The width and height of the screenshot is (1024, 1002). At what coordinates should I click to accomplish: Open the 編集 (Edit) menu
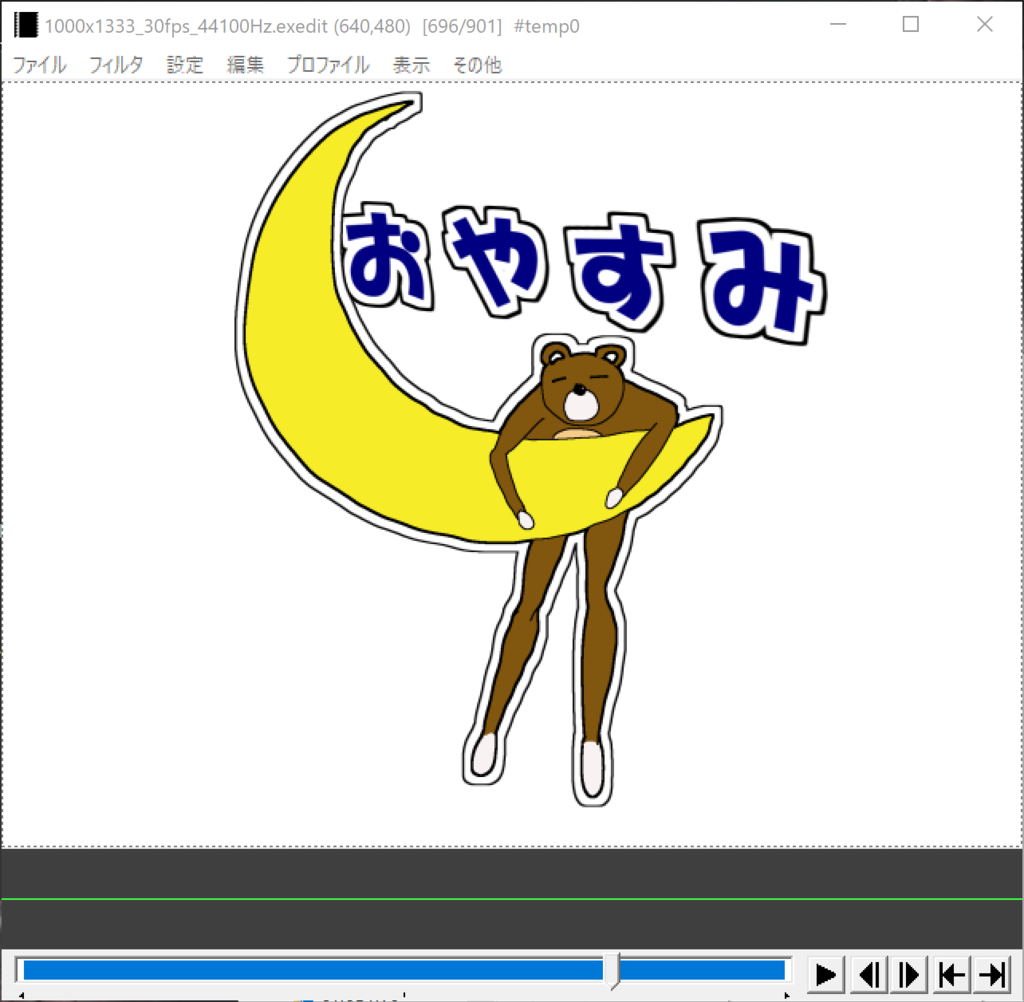point(244,64)
